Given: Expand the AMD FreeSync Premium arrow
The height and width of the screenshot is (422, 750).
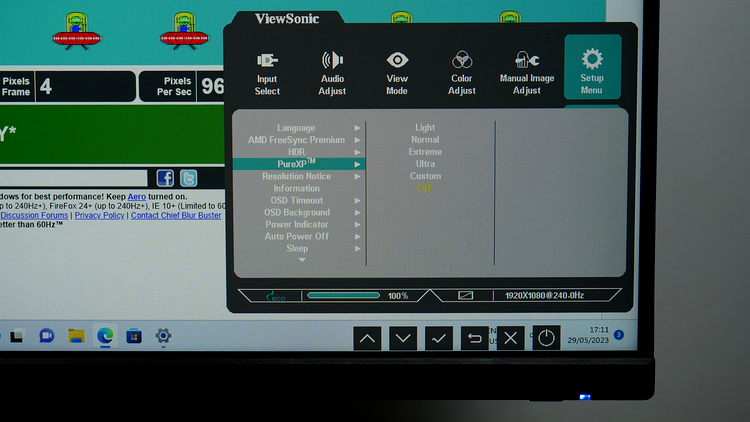Looking at the screenshot, I should (357, 140).
